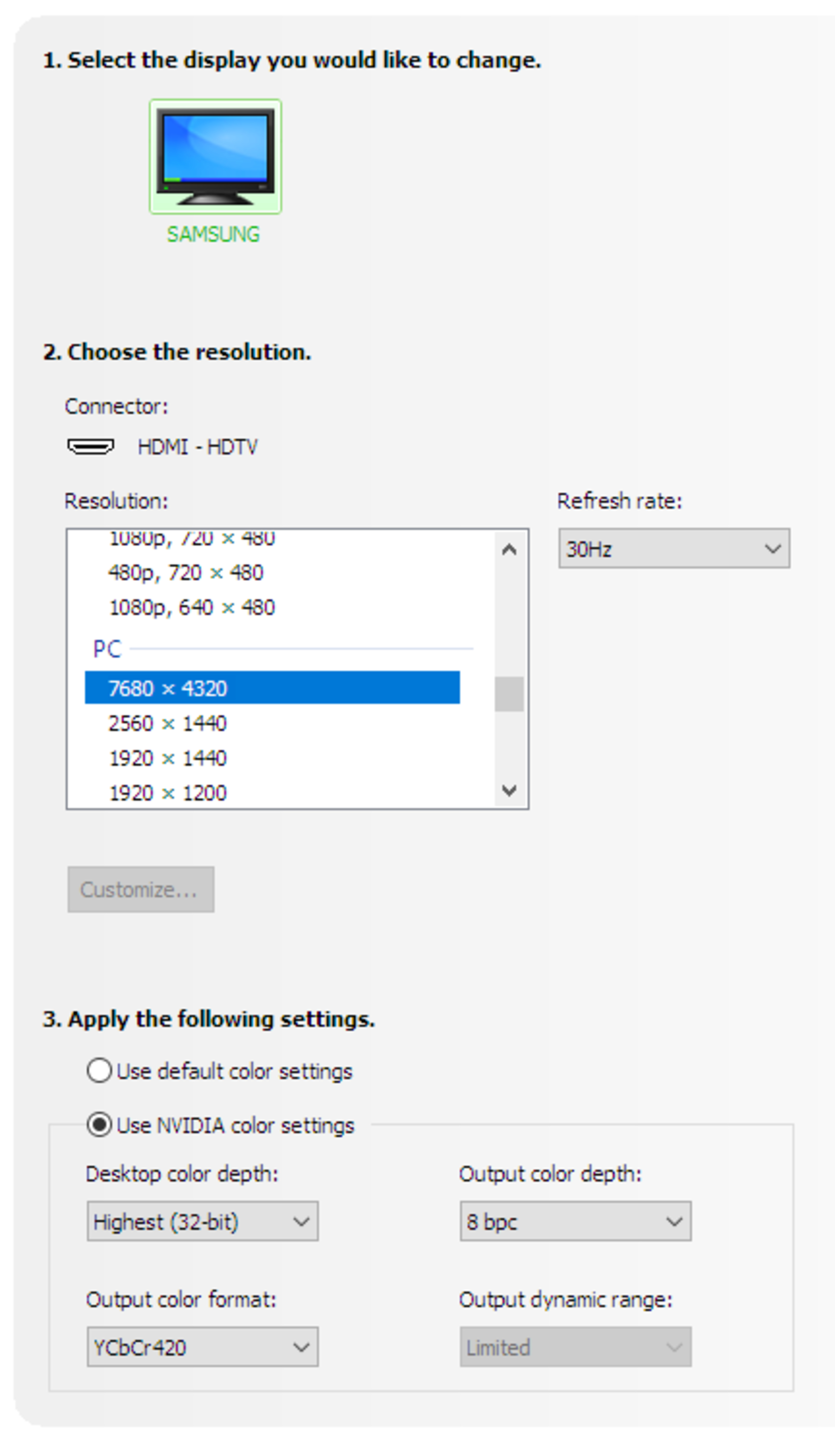Image resolution: width=835 pixels, height=1456 pixels.
Task: Open the Desktop color depth dropdown
Action: tap(202, 1221)
